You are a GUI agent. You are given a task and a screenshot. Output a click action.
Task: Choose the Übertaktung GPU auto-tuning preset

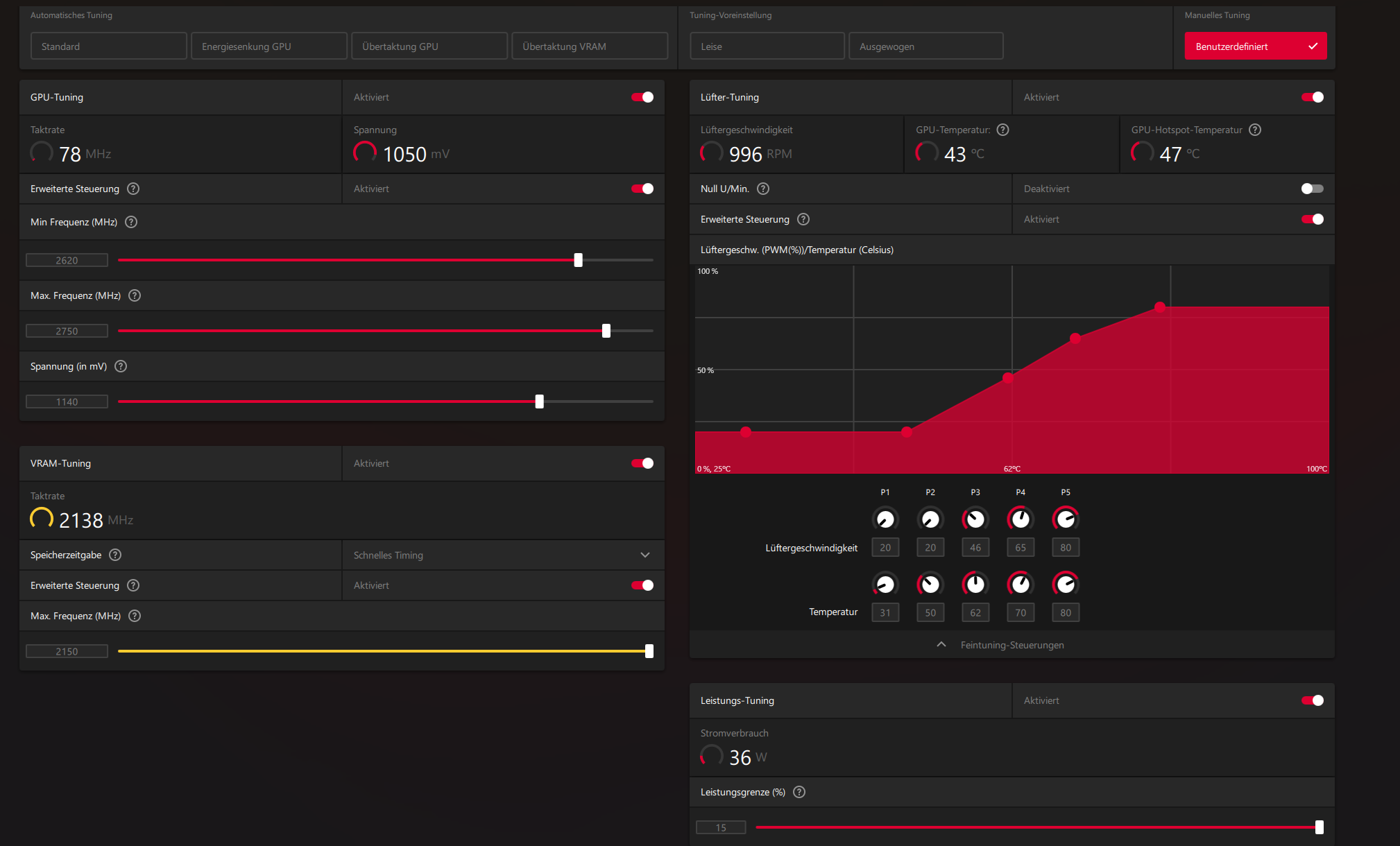click(x=429, y=46)
